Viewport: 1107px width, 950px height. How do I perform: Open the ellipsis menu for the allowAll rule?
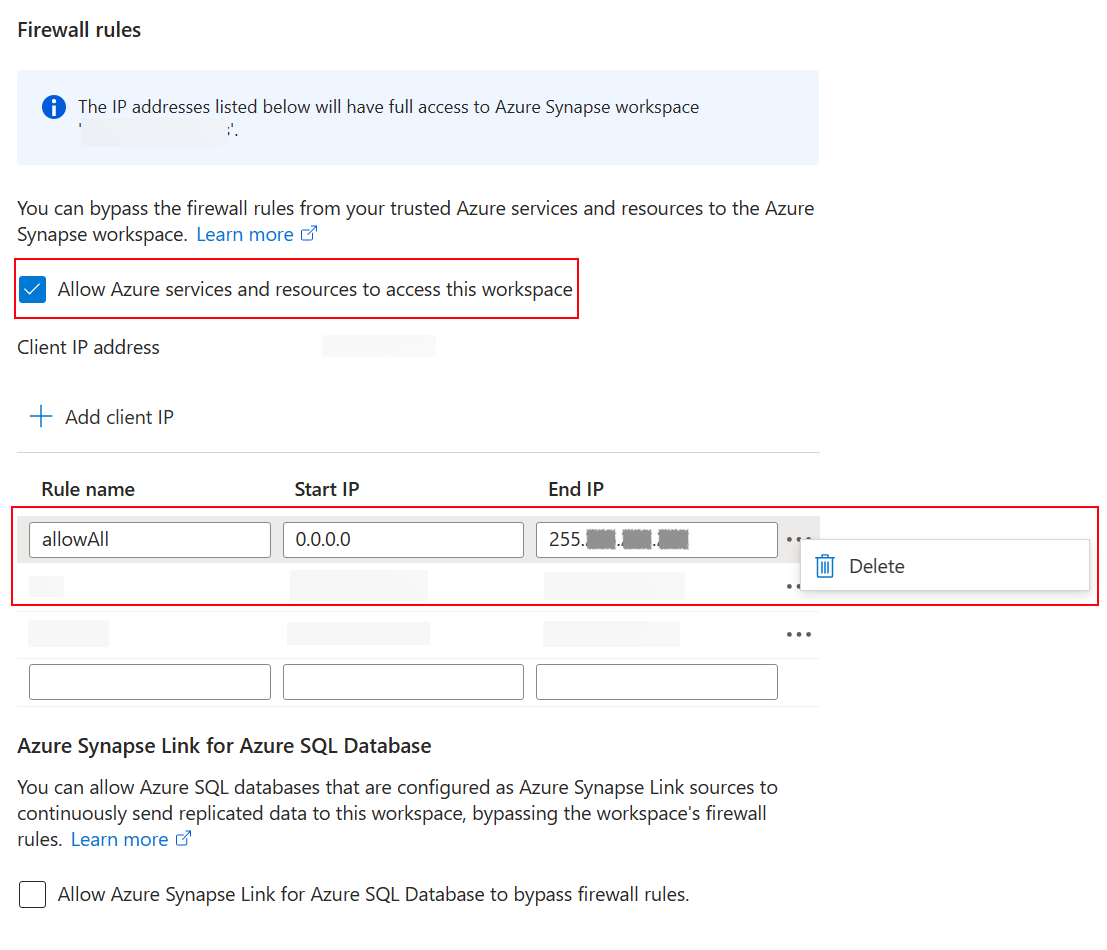[798, 539]
